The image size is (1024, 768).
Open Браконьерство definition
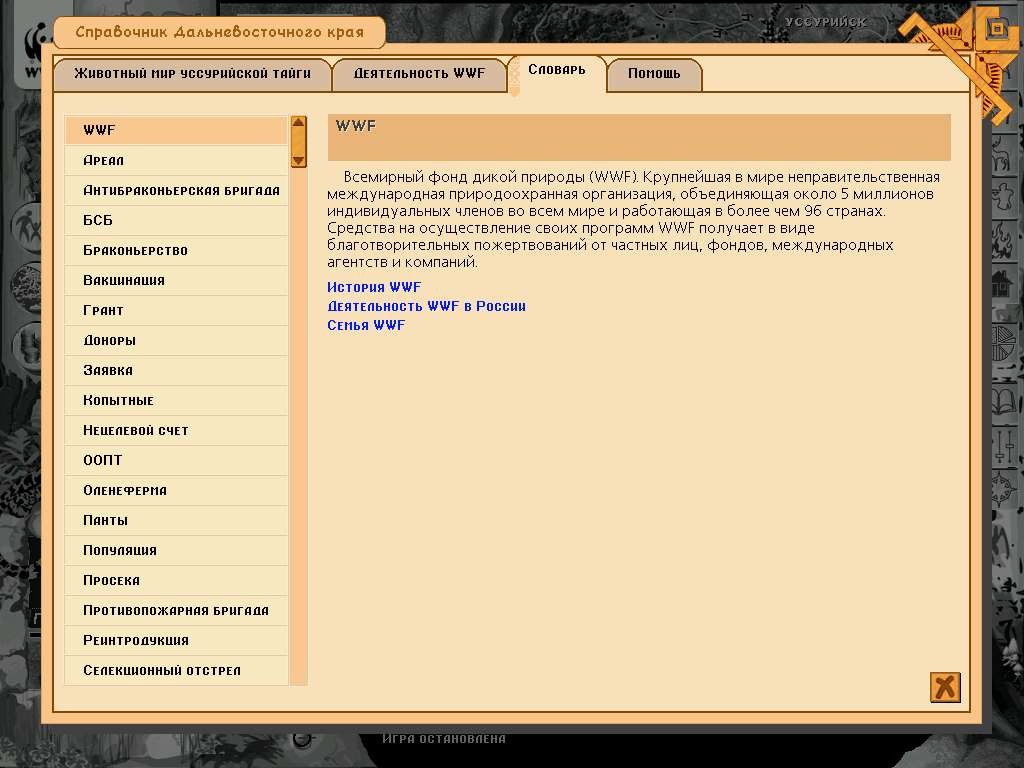pos(176,250)
